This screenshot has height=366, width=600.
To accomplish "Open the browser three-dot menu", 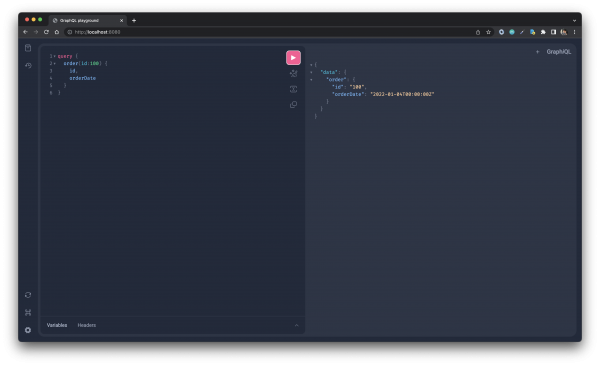I will pos(574,32).
